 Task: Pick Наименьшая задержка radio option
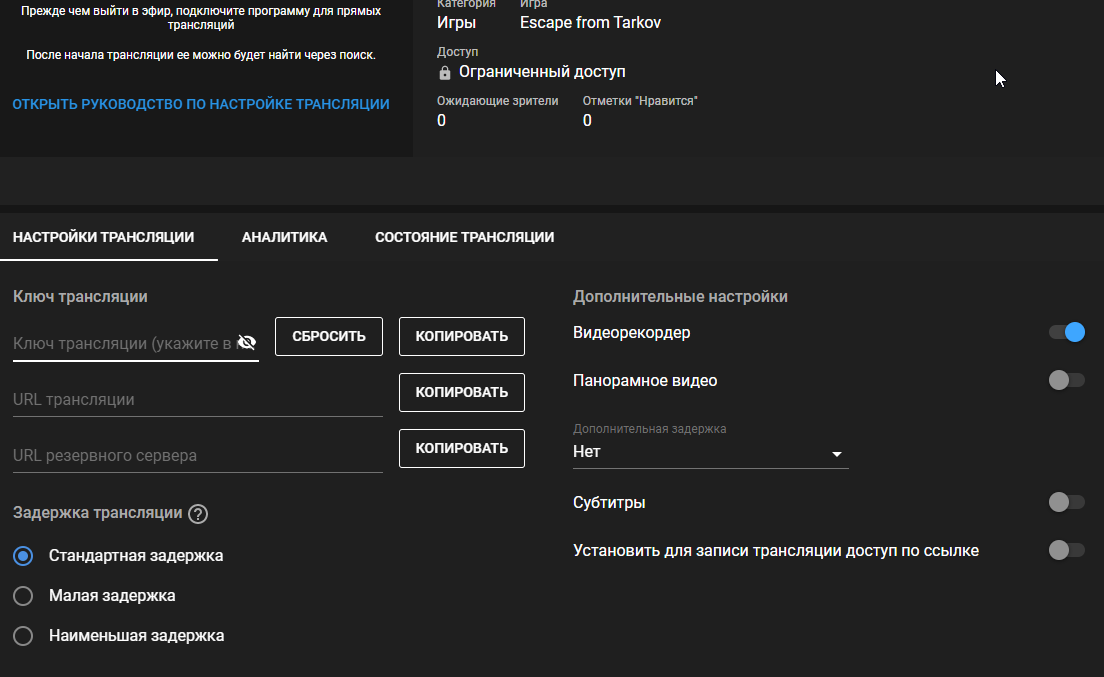tap(23, 636)
